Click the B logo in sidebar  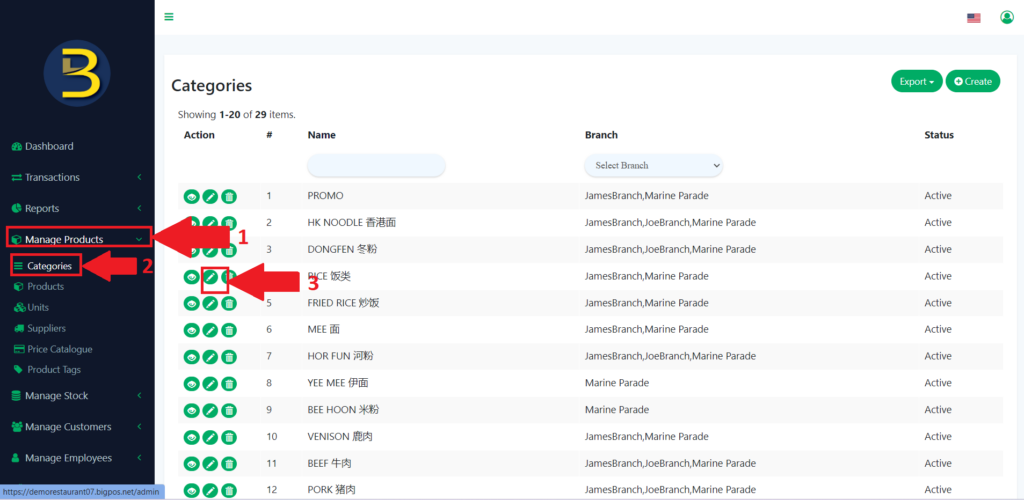(77, 73)
